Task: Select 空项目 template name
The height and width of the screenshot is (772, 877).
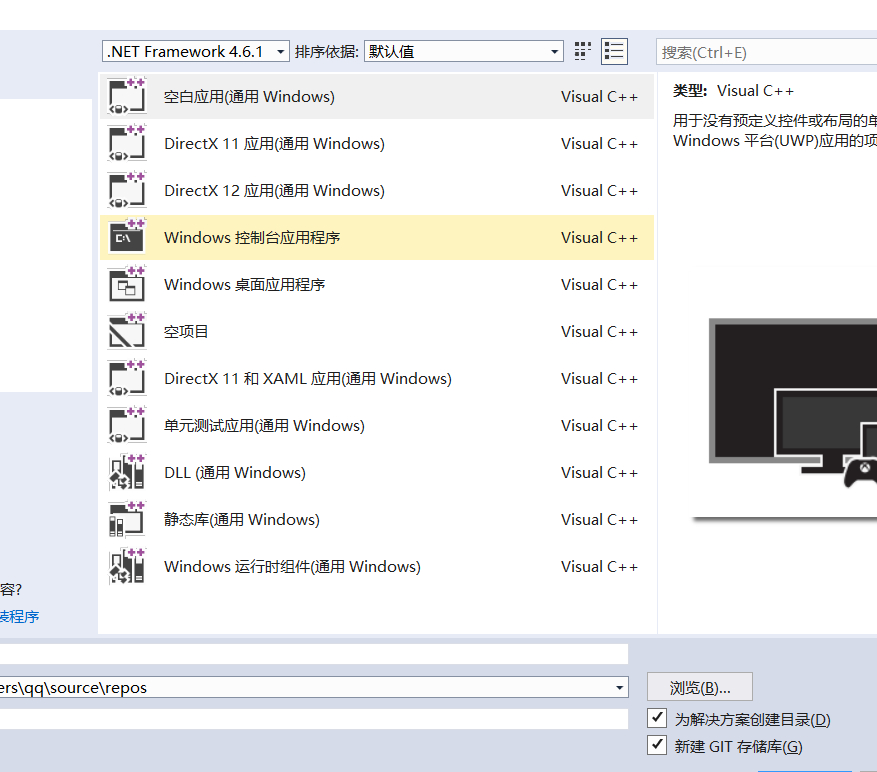Action: click(x=186, y=332)
